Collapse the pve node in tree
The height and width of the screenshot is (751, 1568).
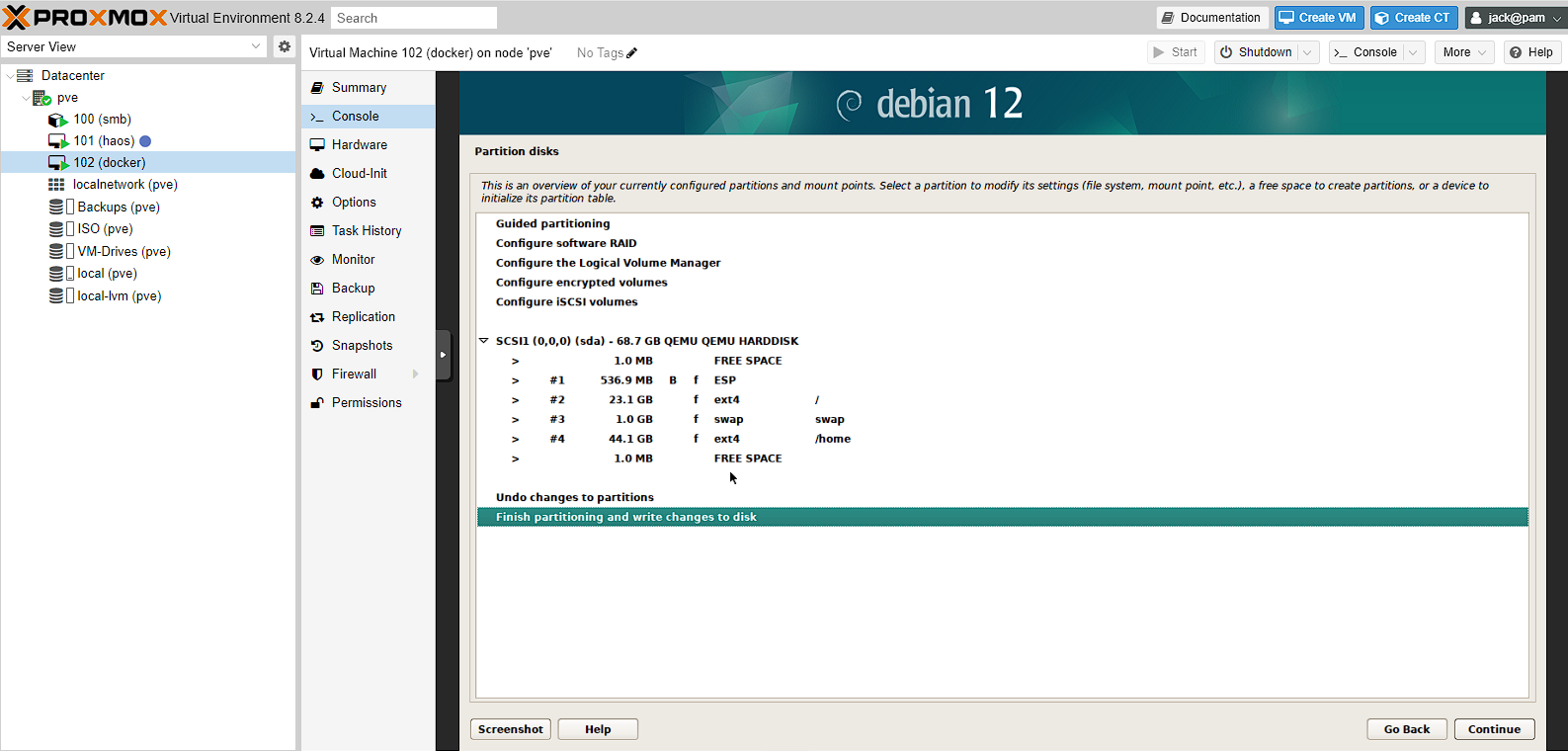[x=26, y=98]
